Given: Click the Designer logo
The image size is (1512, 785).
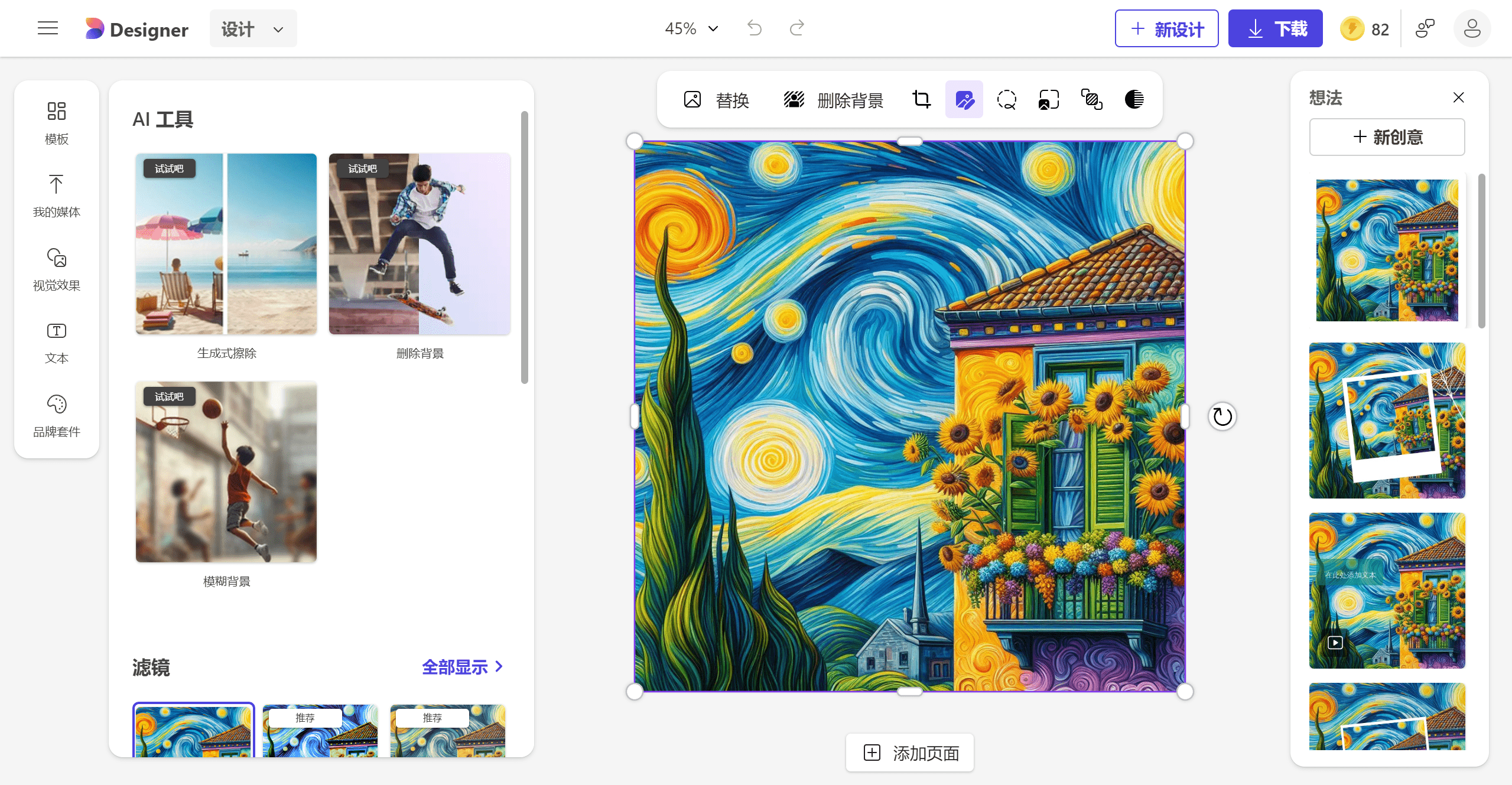Looking at the screenshot, I should click(x=136, y=29).
